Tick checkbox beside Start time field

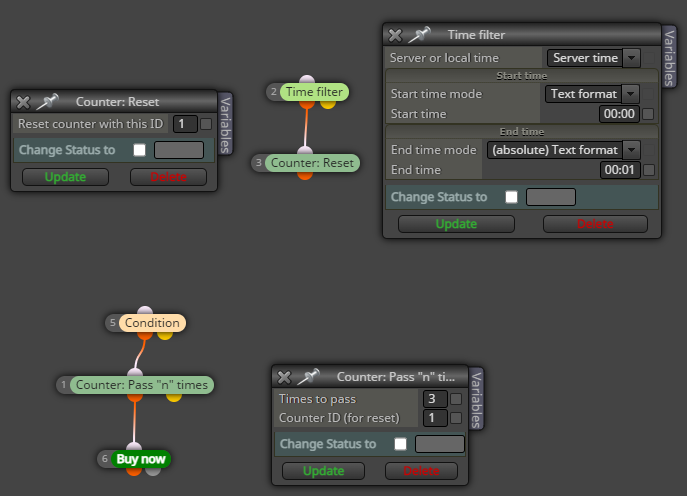pyautogui.click(x=648, y=114)
